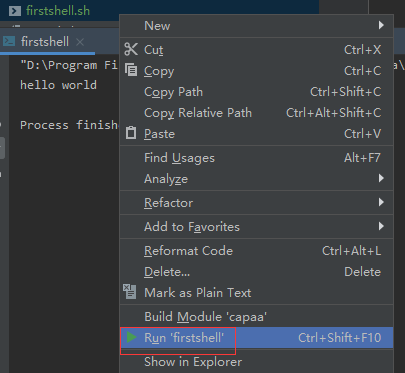
Task: Click the Cut scissors icon
Action: 131,49
